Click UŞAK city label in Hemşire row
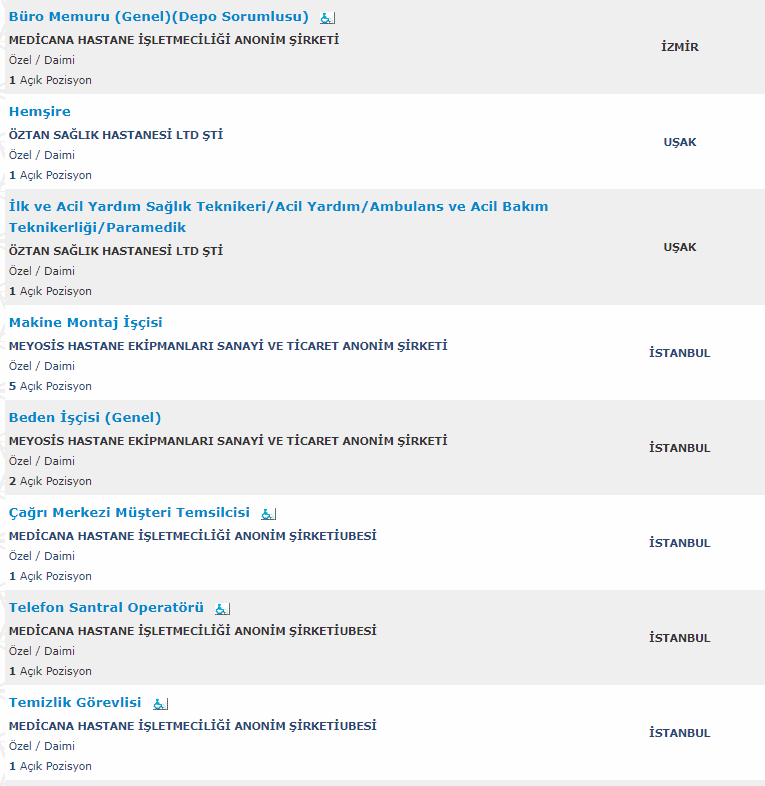 tap(680, 142)
